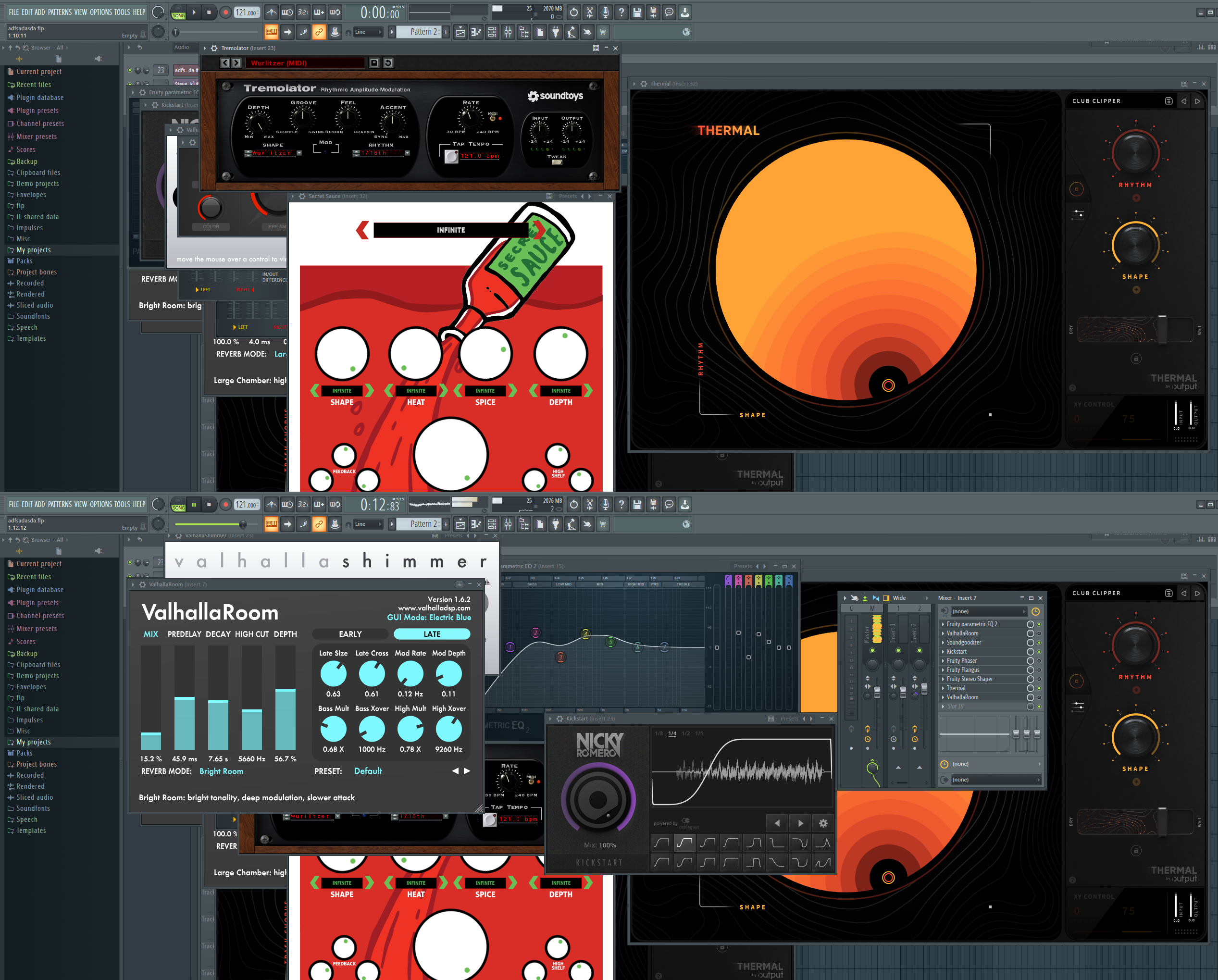
Task: Click the Mixer track latency clock icon
Action: [x=1035, y=611]
